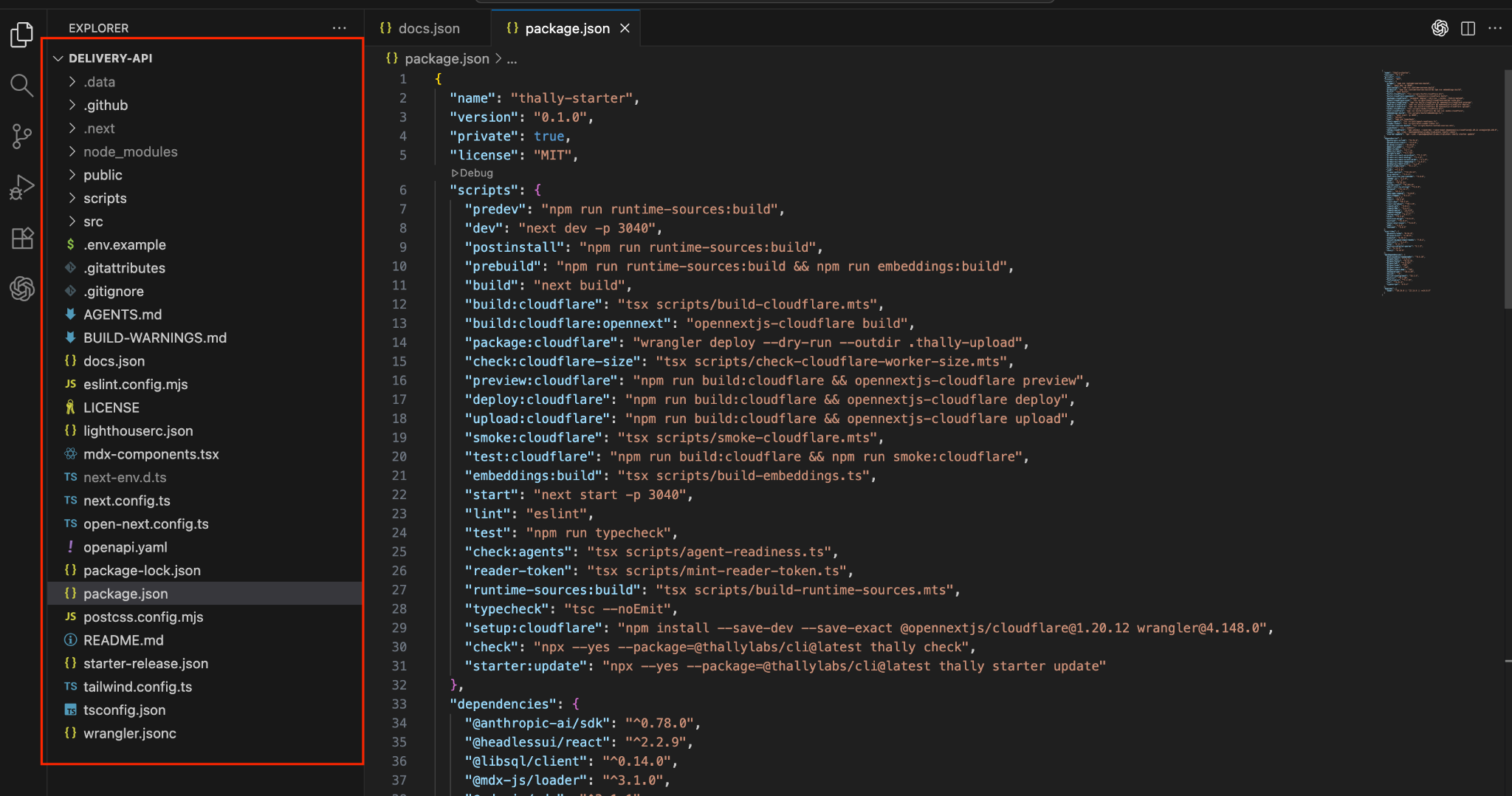The image size is (1512, 796).
Task: Open the LICENSE file
Action: pos(205,408)
